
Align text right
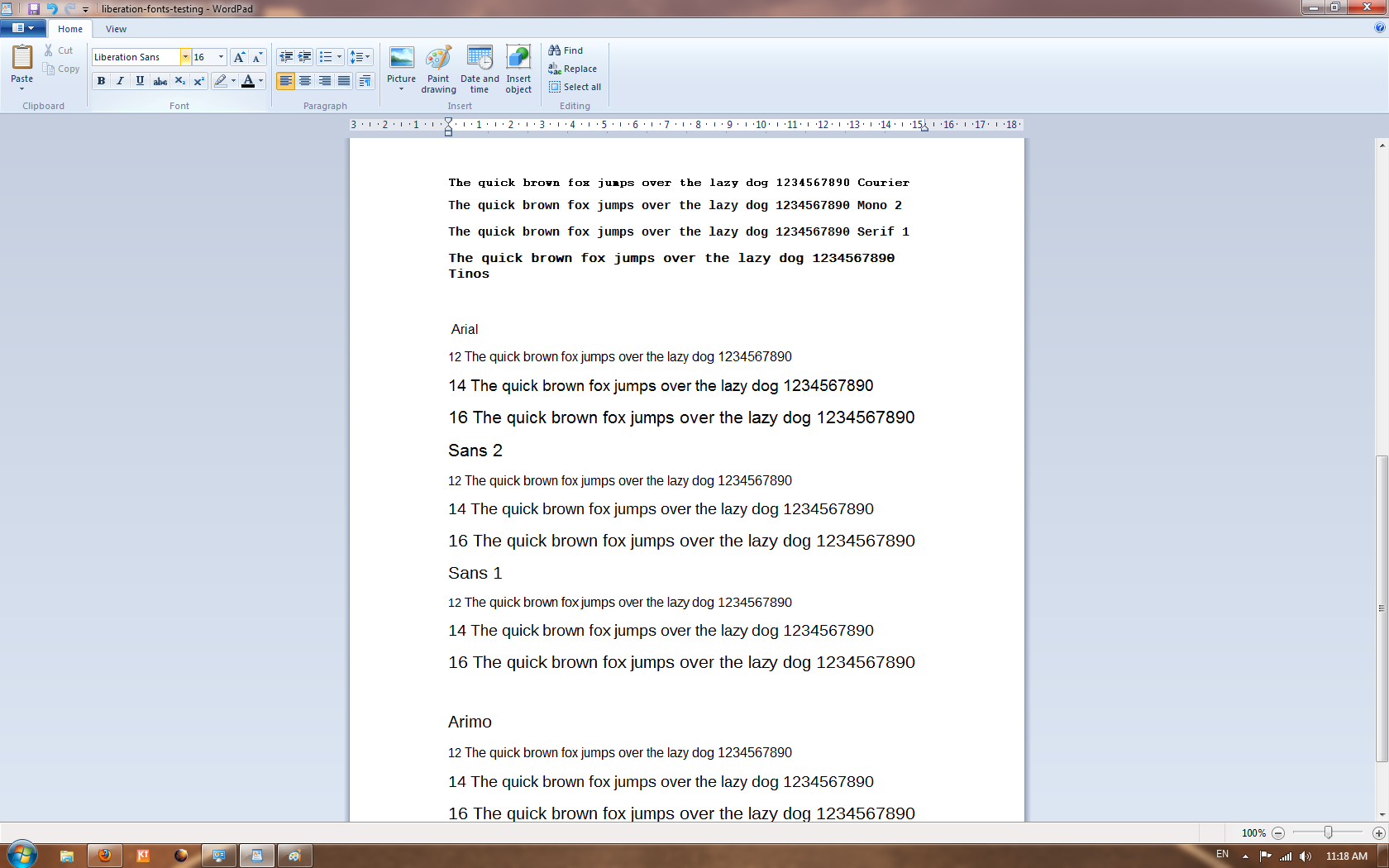(325, 81)
